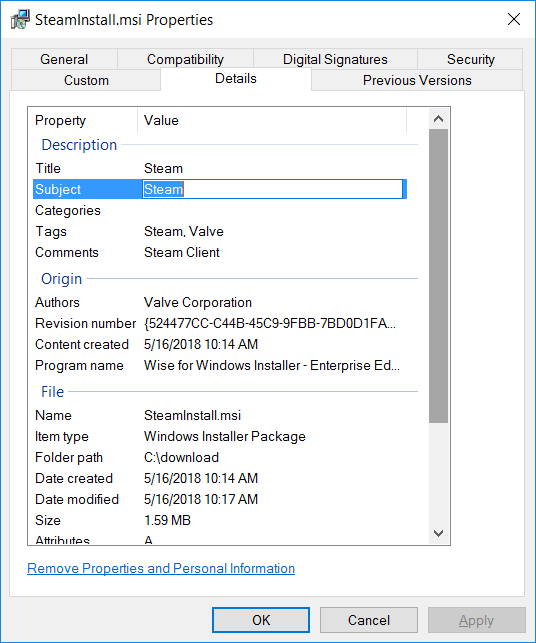Click the scrollbar track below the thumb
The image size is (536, 643).
[438, 472]
